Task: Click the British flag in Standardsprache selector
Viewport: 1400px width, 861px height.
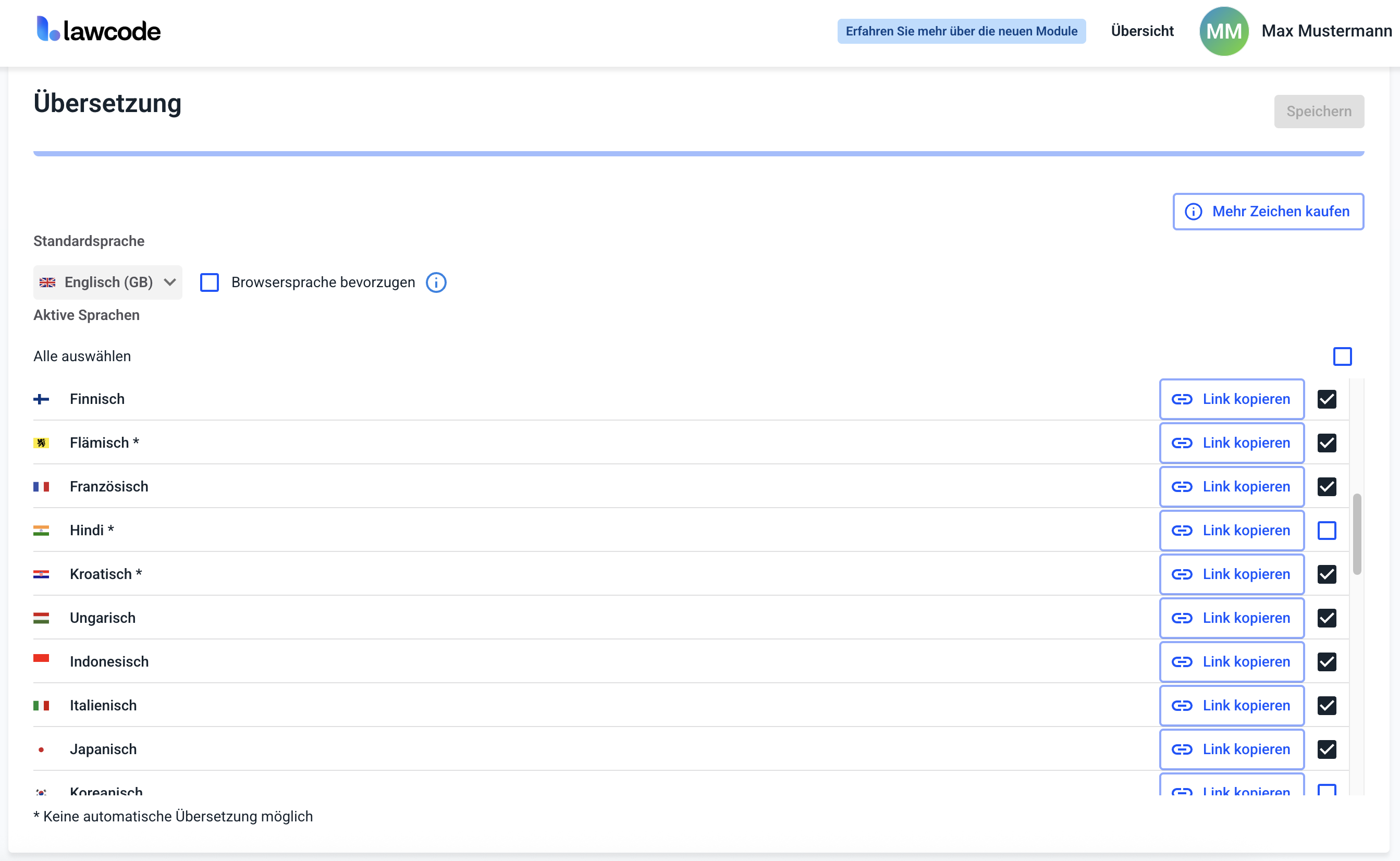Action: [x=47, y=282]
